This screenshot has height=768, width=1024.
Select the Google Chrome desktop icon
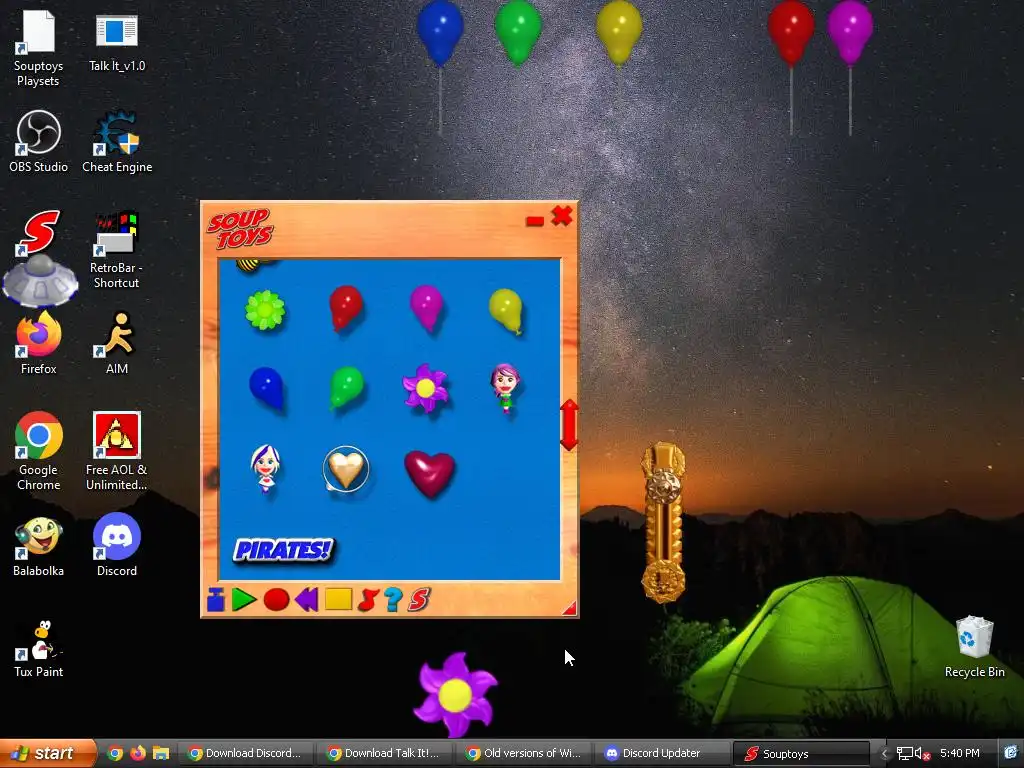39,451
